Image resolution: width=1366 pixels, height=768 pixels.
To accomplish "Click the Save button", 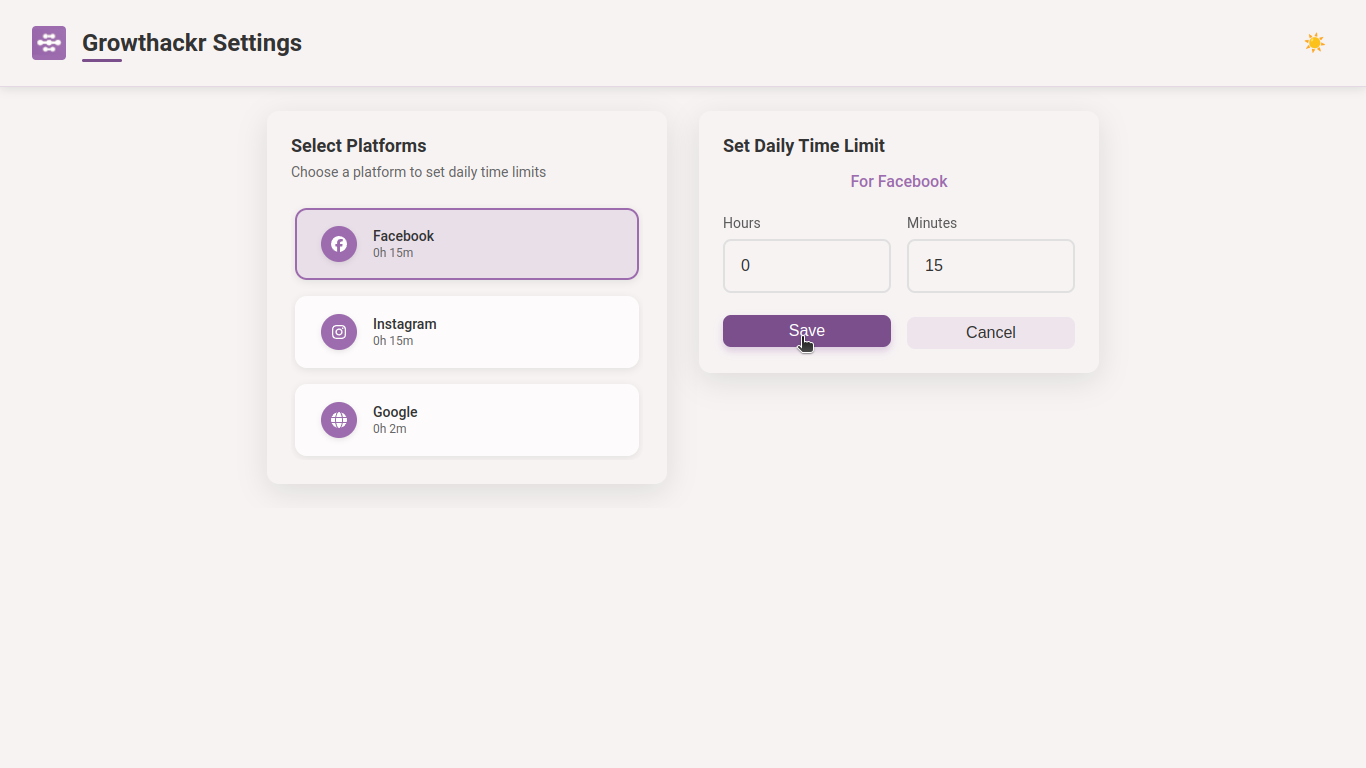I will click(x=806, y=330).
